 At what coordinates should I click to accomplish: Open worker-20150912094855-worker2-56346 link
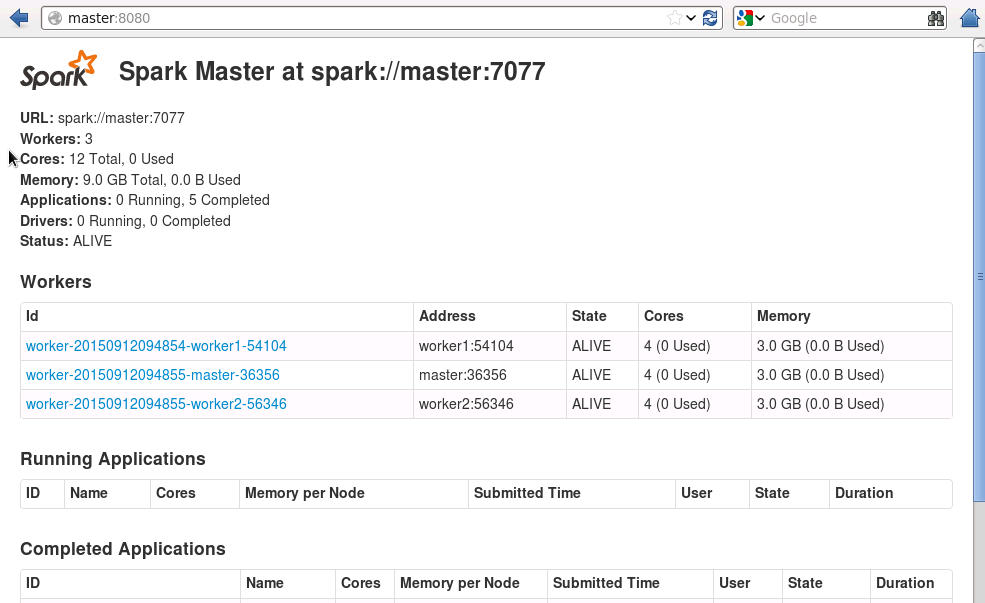pos(156,404)
